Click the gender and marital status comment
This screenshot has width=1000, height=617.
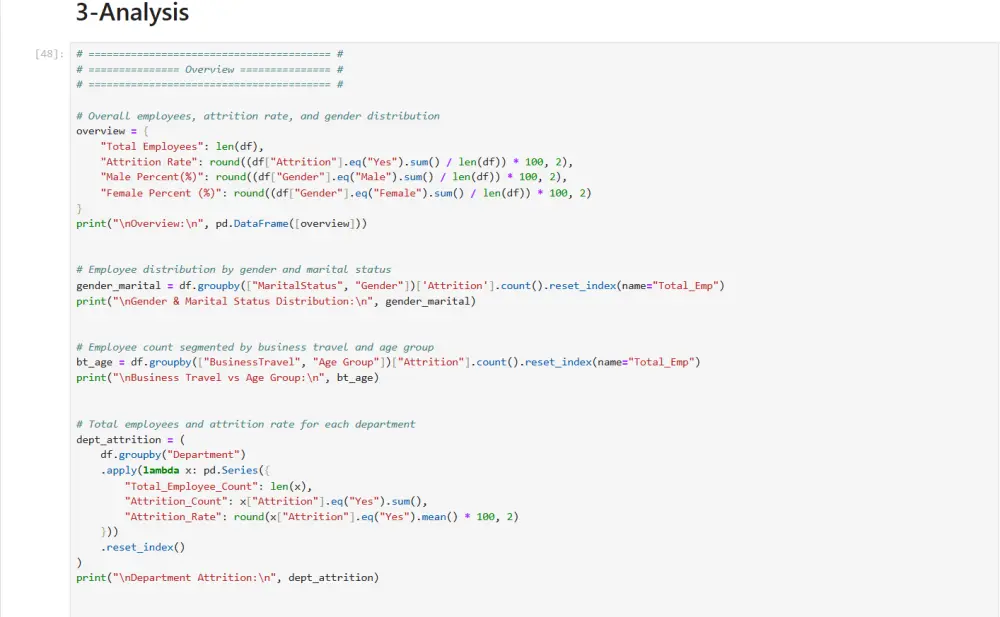coord(233,269)
